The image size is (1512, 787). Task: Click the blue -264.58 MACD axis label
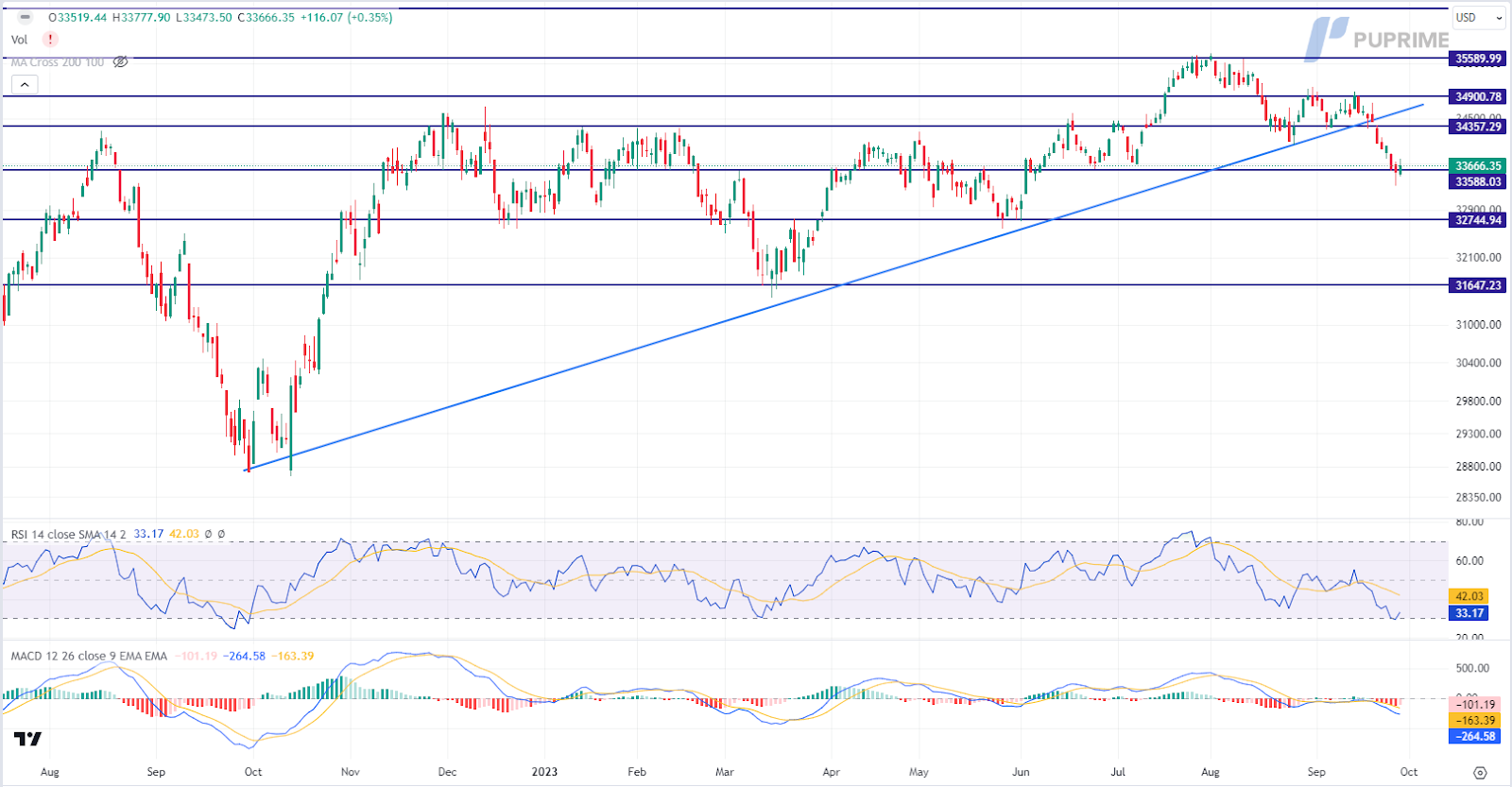1475,737
